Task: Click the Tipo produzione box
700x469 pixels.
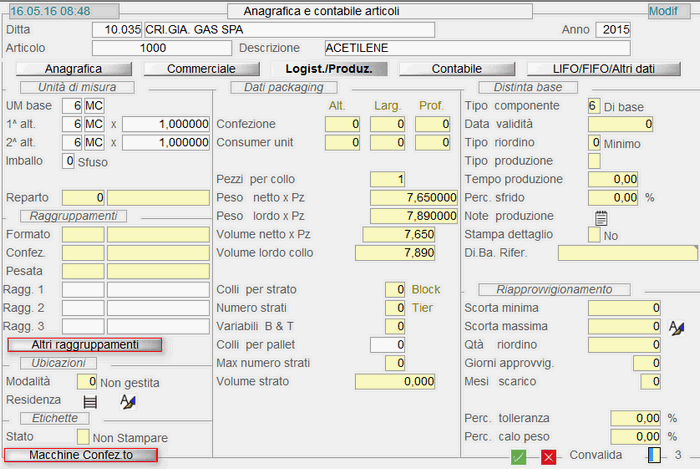Action: click(x=594, y=161)
